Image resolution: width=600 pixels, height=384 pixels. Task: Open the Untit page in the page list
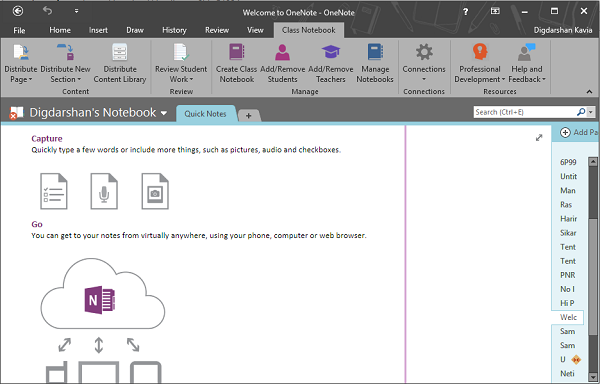(x=568, y=176)
